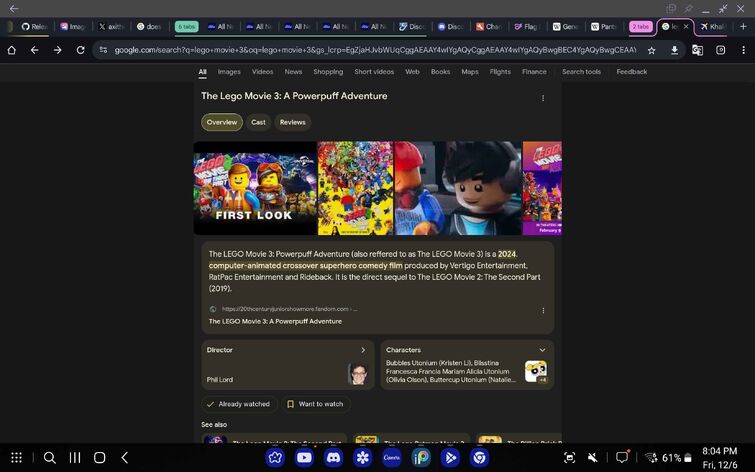Toggle the muted sound icon in tray

pyautogui.click(x=593, y=458)
